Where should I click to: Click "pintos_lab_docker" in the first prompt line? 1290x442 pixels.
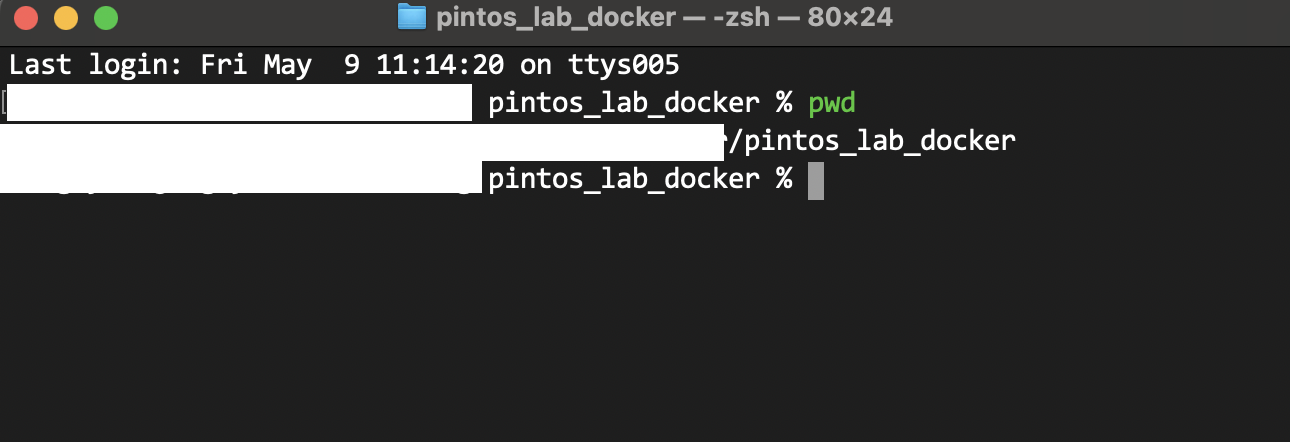tap(623, 103)
